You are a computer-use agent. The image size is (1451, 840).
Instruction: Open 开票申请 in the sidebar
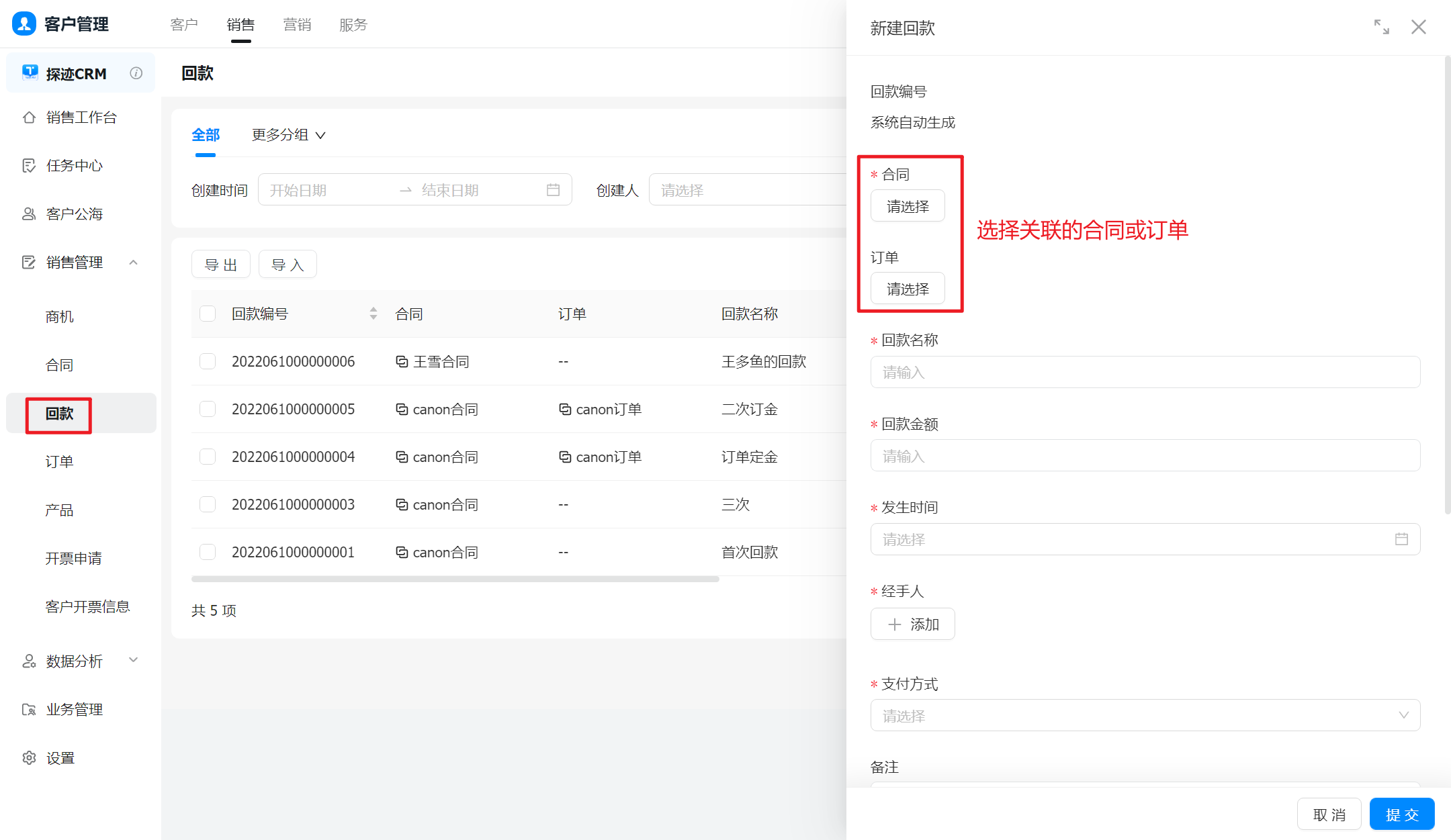pos(74,559)
